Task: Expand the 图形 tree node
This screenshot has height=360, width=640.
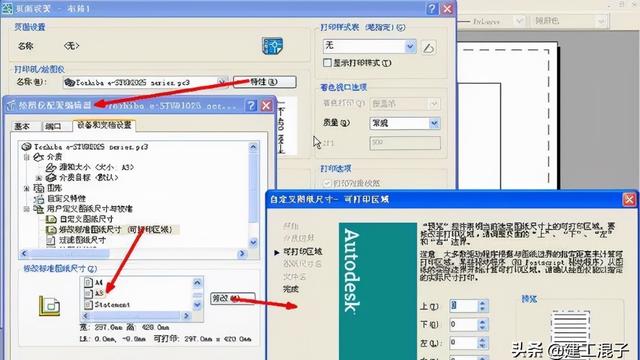Action: (x=27, y=188)
